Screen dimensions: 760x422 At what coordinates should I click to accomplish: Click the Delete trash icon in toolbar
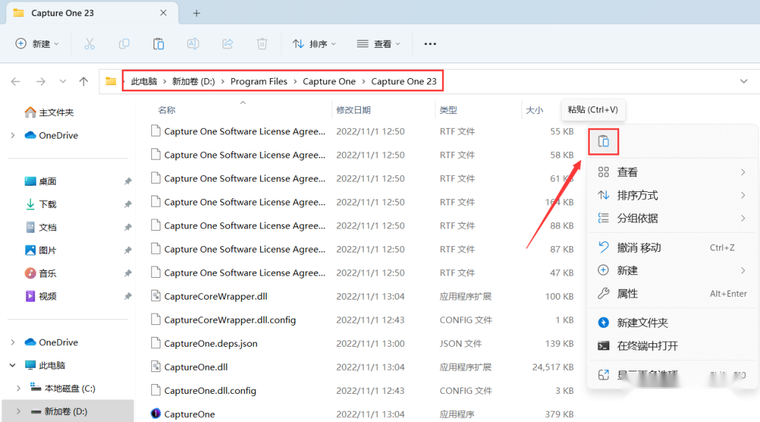coord(262,44)
